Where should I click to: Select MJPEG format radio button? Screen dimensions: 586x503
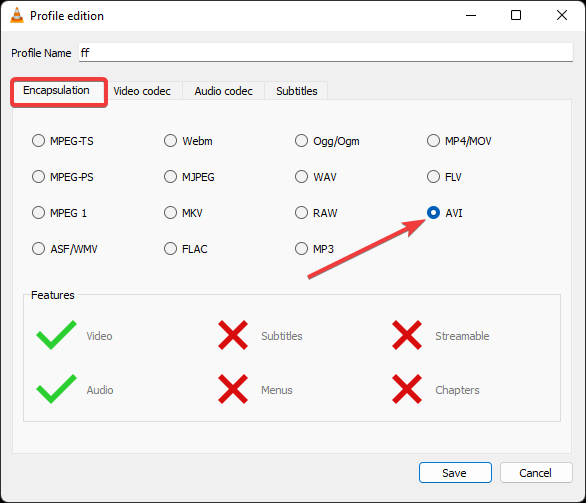(x=170, y=177)
